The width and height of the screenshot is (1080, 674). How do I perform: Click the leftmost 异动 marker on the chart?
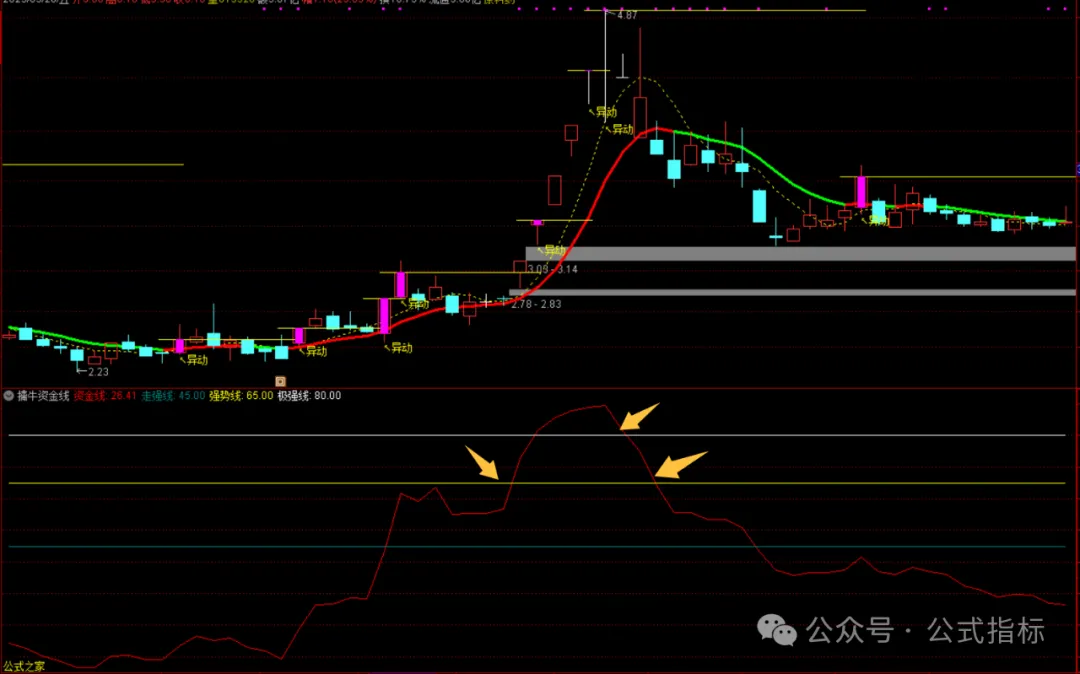pyautogui.click(x=196, y=360)
